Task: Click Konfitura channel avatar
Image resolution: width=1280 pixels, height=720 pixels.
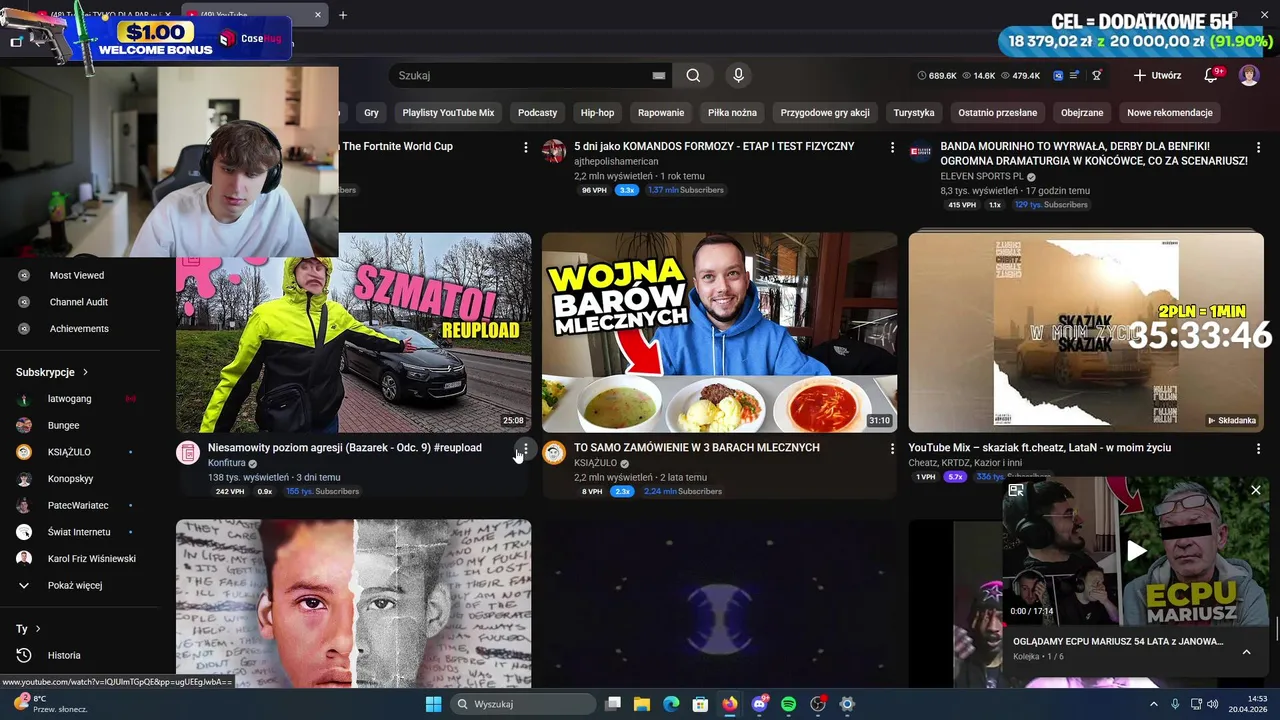Action: (x=188, y=452)
